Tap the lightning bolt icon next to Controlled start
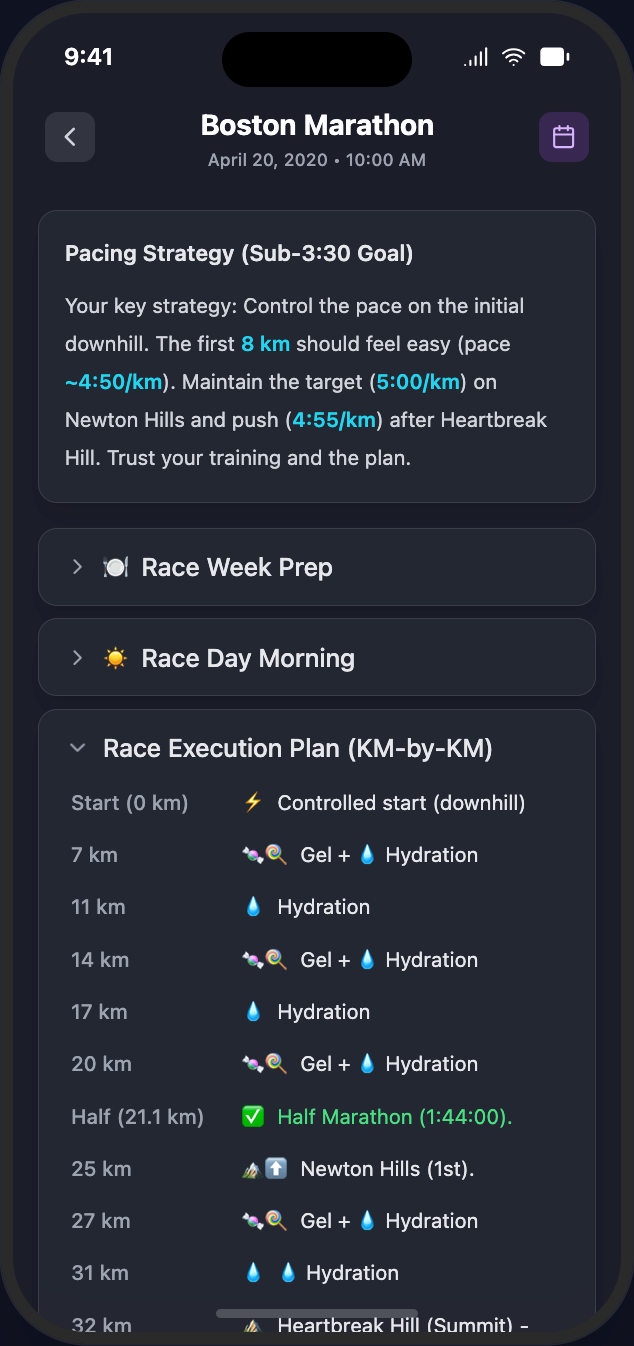 [x=253, y=802]
